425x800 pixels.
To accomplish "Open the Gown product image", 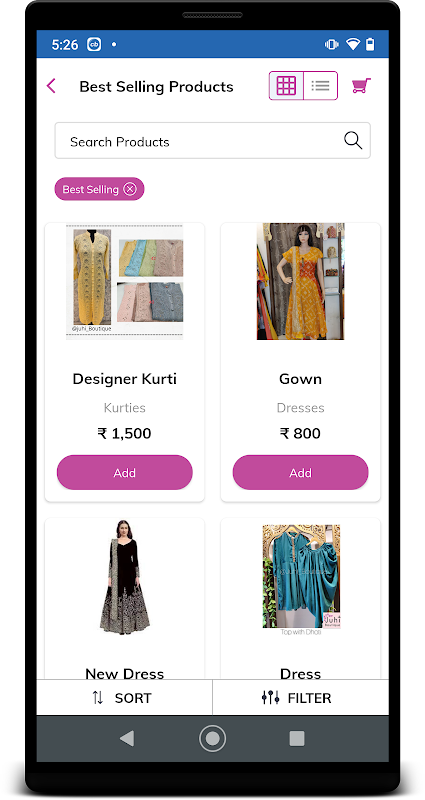I will (x=301, y=281).
